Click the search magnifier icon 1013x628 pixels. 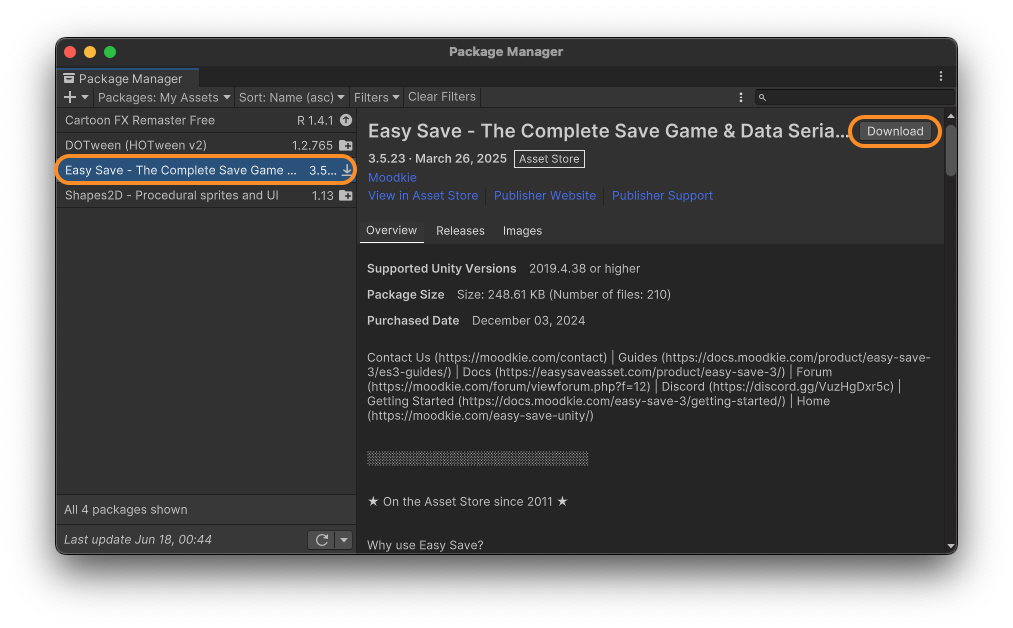coord(762,98)
